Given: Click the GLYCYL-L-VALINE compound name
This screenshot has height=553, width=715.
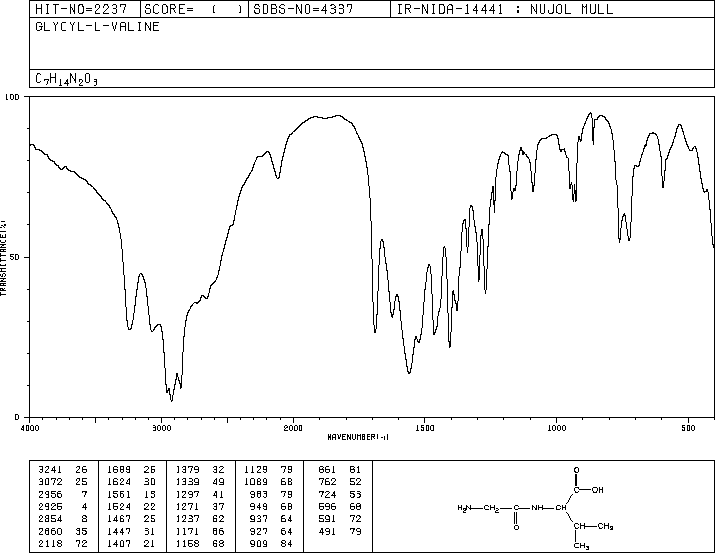Looking at the screenshot, I should [97, 26].
